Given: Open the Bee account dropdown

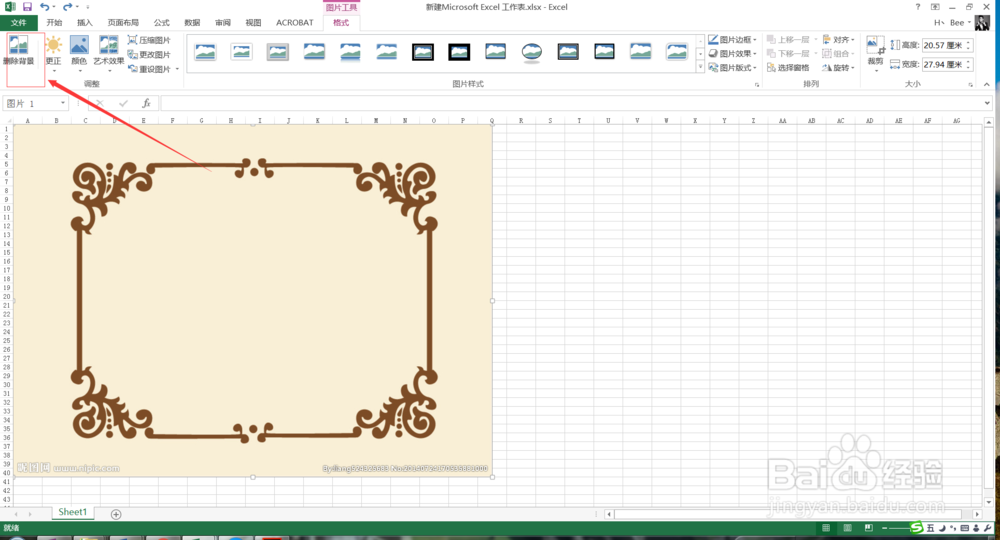Looking at the screenshot, I should point(960,22).
